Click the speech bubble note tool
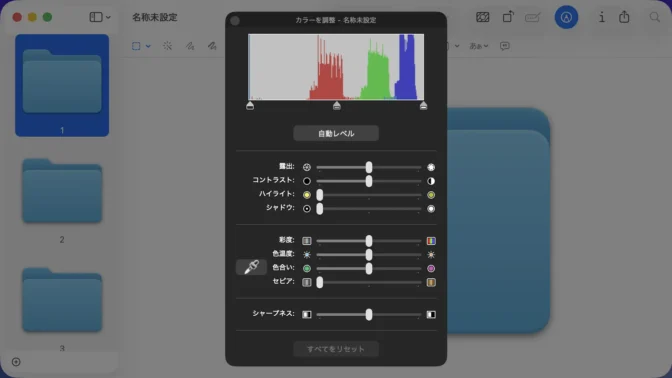The width and height of the screenshot is (672, 378). tap(505, 46)
